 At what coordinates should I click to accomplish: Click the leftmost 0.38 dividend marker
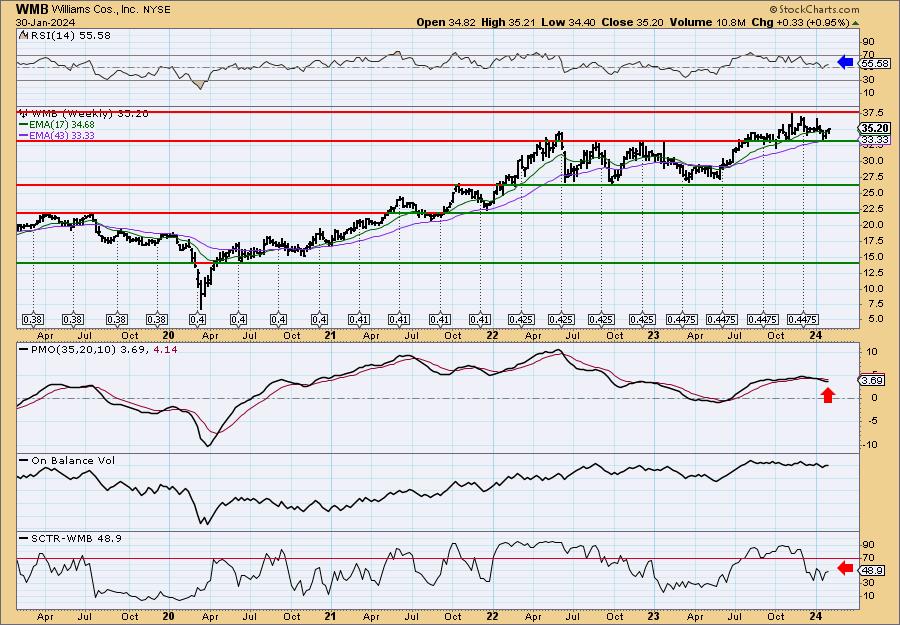click(x=33, y=320)
